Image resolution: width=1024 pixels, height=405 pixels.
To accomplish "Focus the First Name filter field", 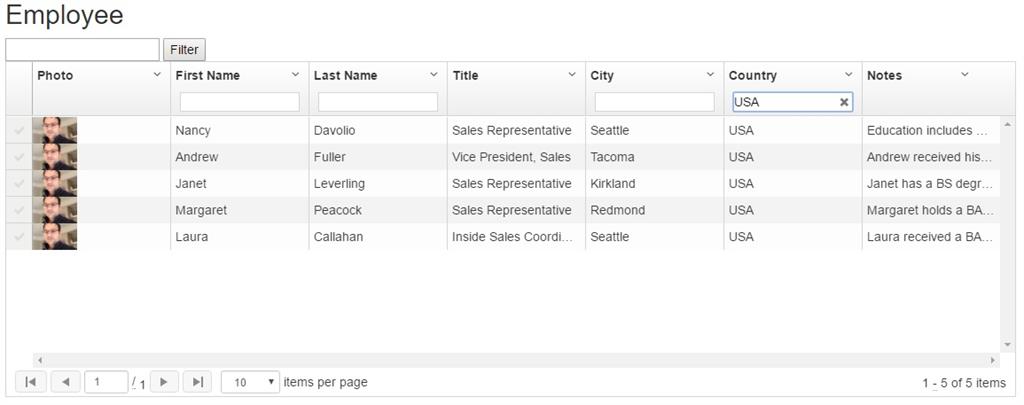I will coord(239,102).
